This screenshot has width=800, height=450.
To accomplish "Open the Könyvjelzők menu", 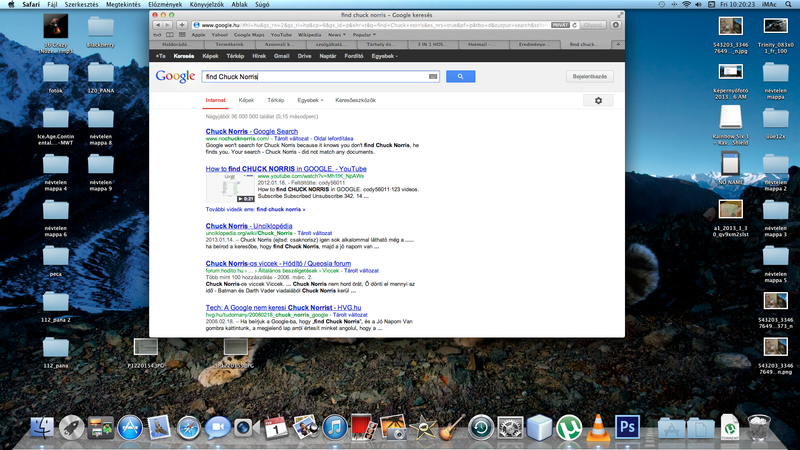I will [x=207, y=4].
